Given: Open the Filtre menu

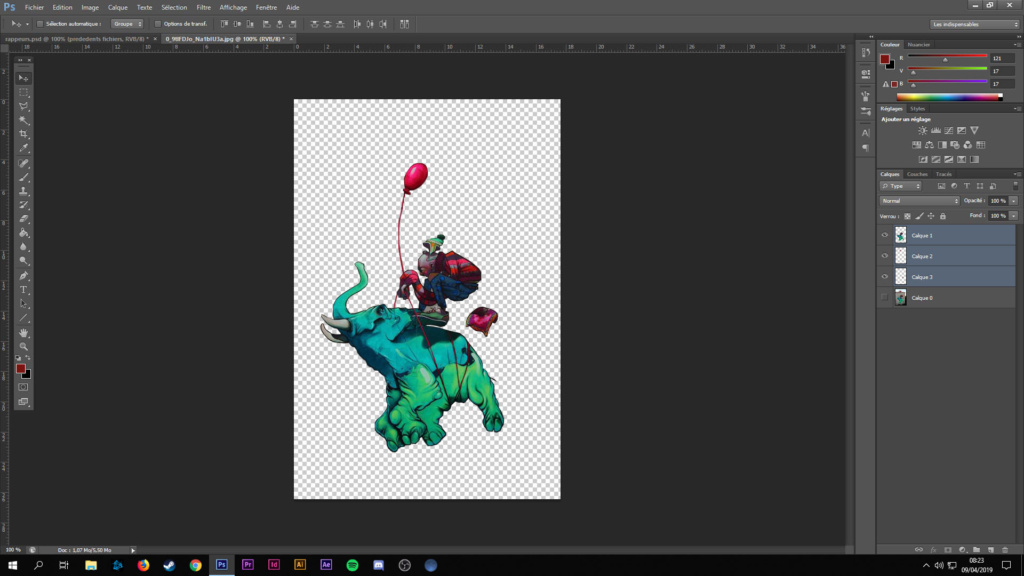Looking at the screenshot, I should [204, 8].
